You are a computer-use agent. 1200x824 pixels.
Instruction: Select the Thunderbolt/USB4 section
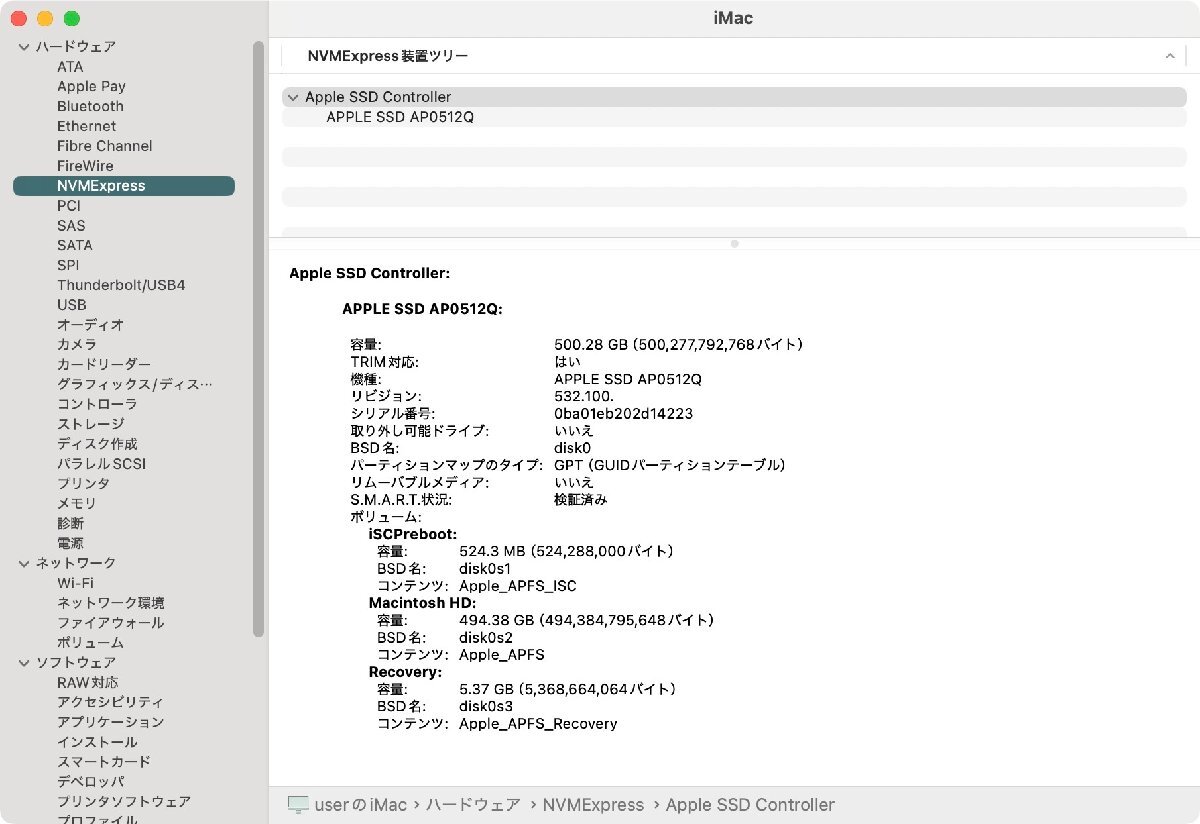(x=121, y=284)
